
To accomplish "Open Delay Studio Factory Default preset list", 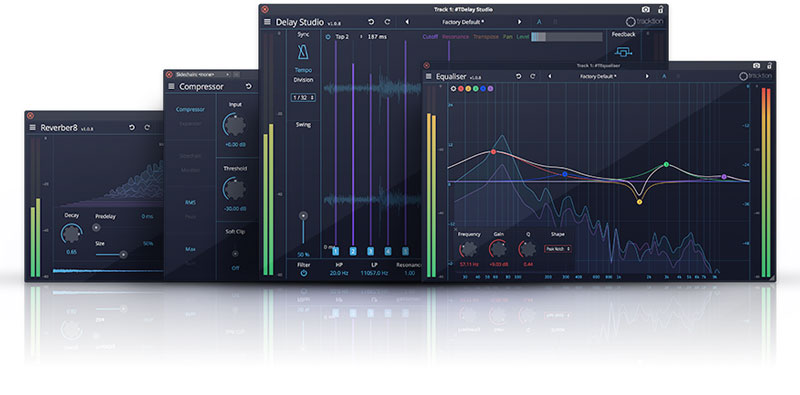I will point(463,22).
